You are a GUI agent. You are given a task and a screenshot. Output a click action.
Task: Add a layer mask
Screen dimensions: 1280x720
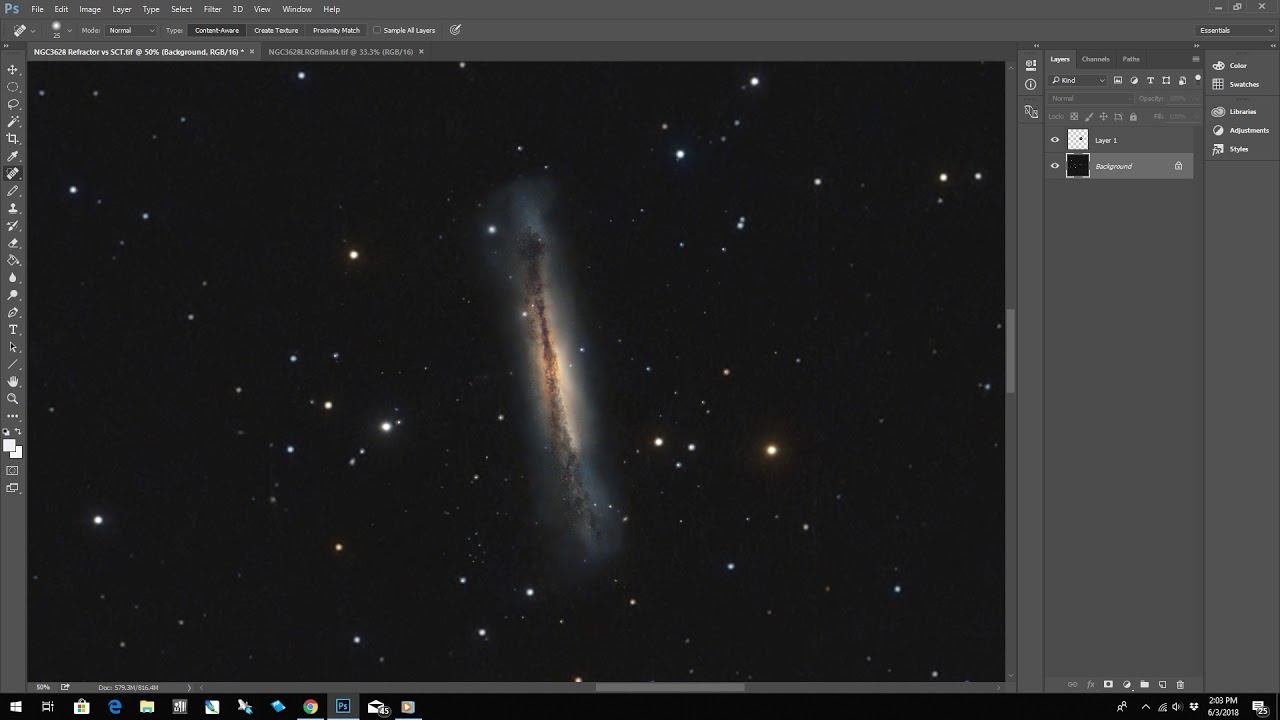[x=1108, y=685]
